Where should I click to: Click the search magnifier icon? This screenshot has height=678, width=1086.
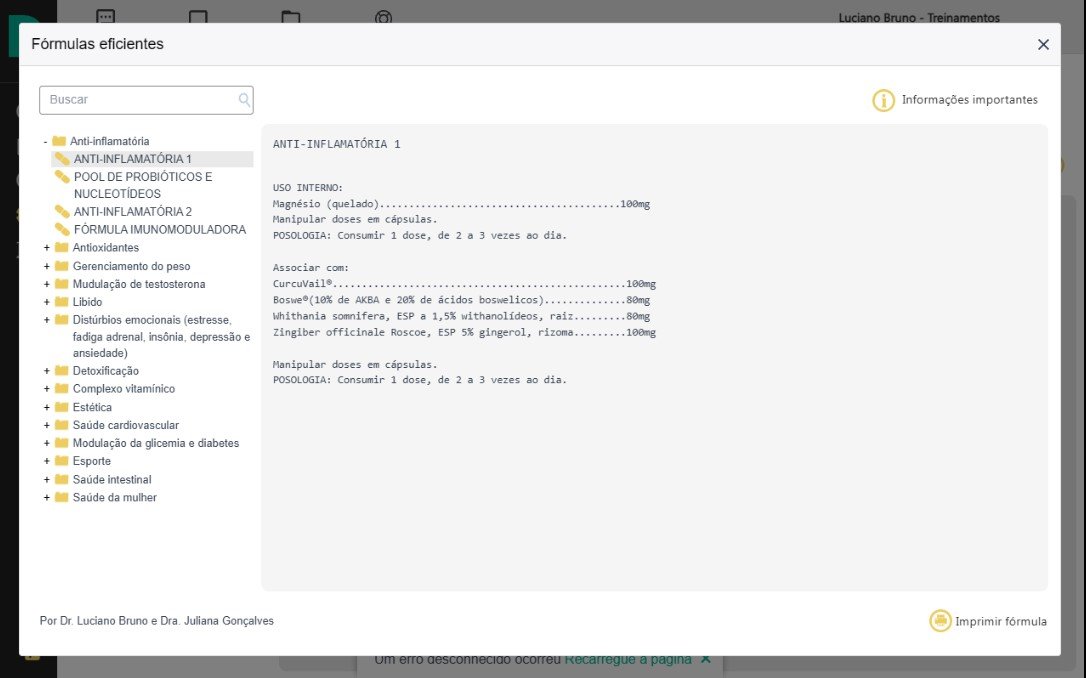pyautogui.click(x=244, y=100)
